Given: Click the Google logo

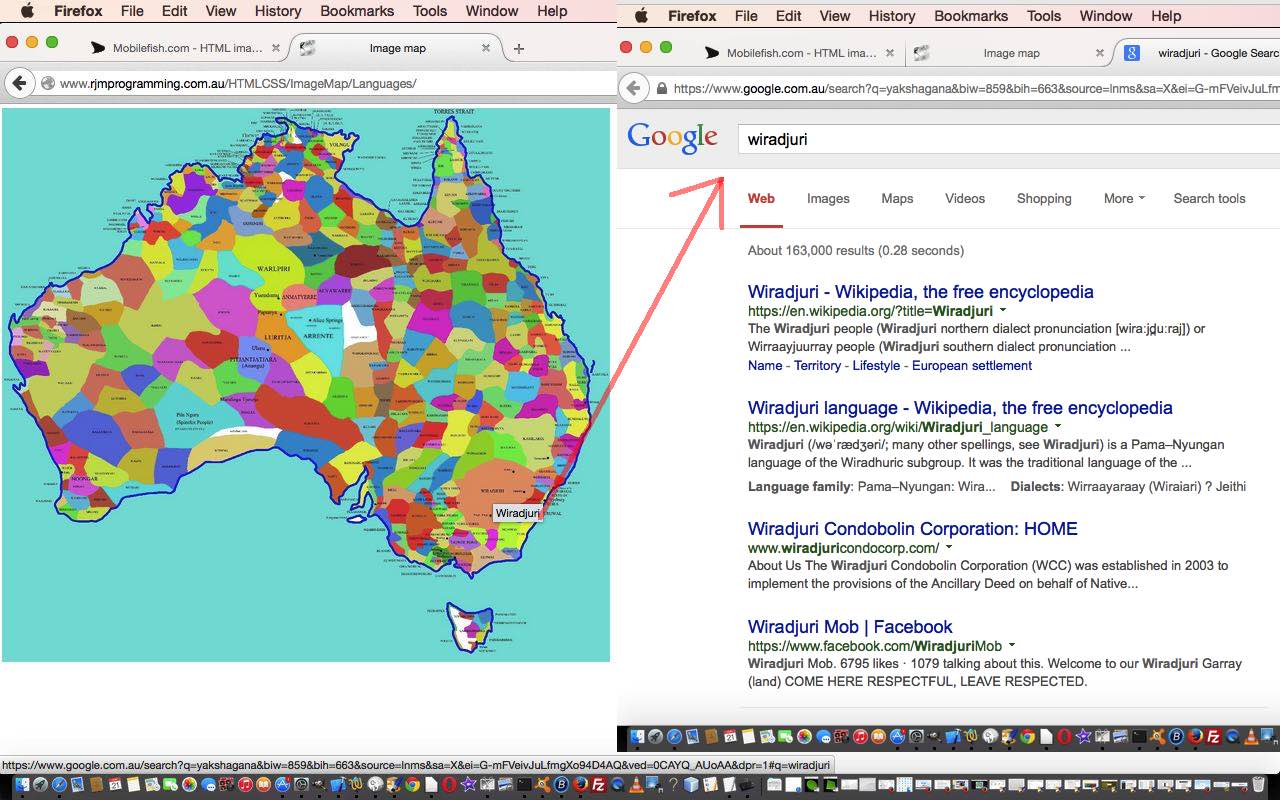Looking at the screenshot, I should pos(672,138).
